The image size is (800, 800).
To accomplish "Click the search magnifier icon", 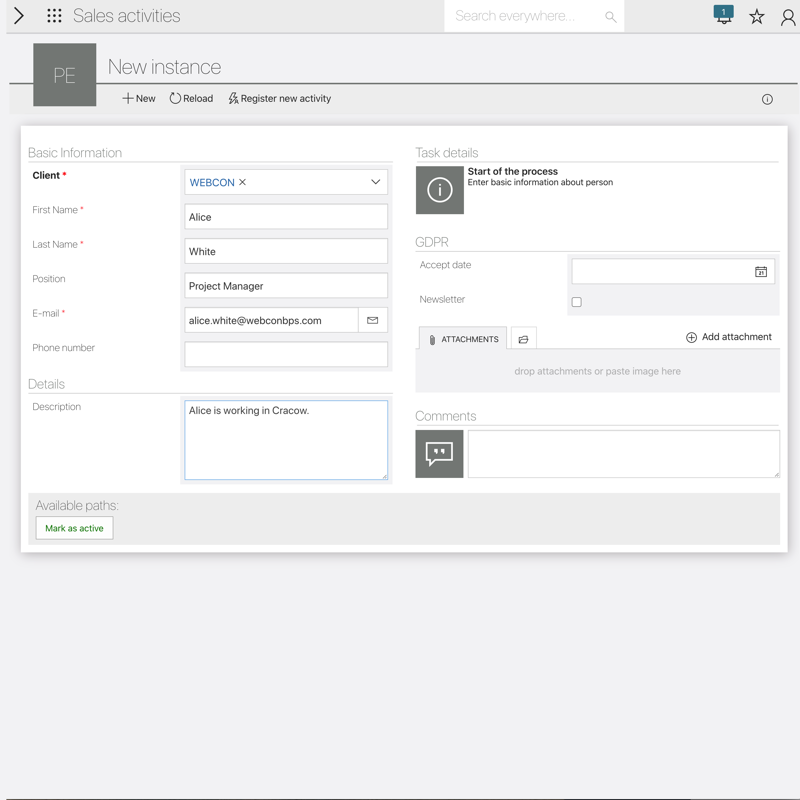I will click(610, 17).
